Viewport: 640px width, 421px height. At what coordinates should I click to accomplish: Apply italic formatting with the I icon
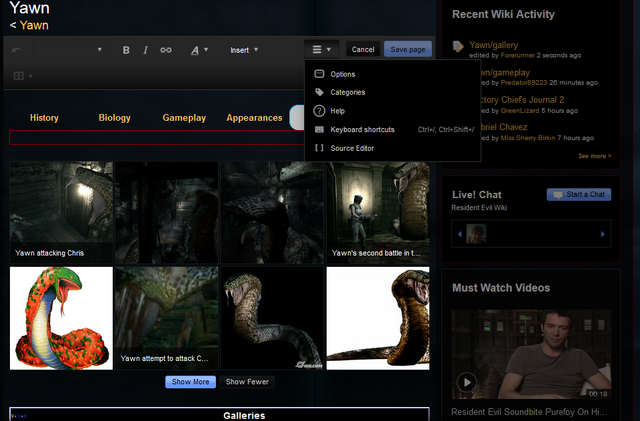point(145,50)
